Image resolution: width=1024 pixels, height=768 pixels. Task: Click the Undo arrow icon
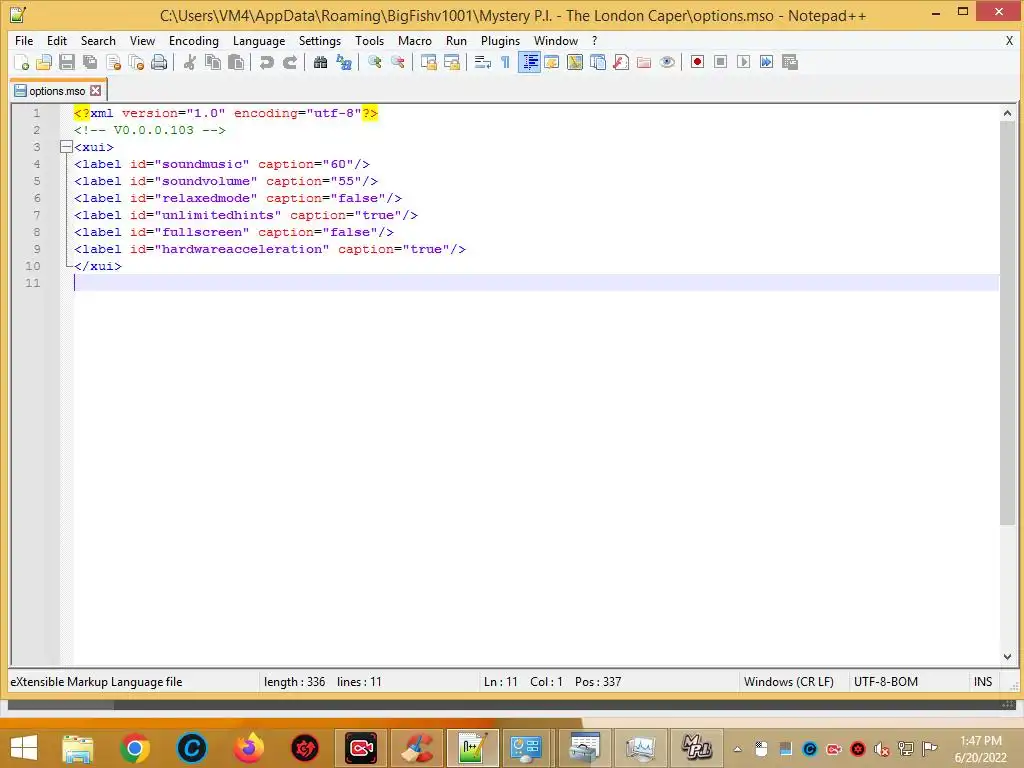click(x=266, y=62)
